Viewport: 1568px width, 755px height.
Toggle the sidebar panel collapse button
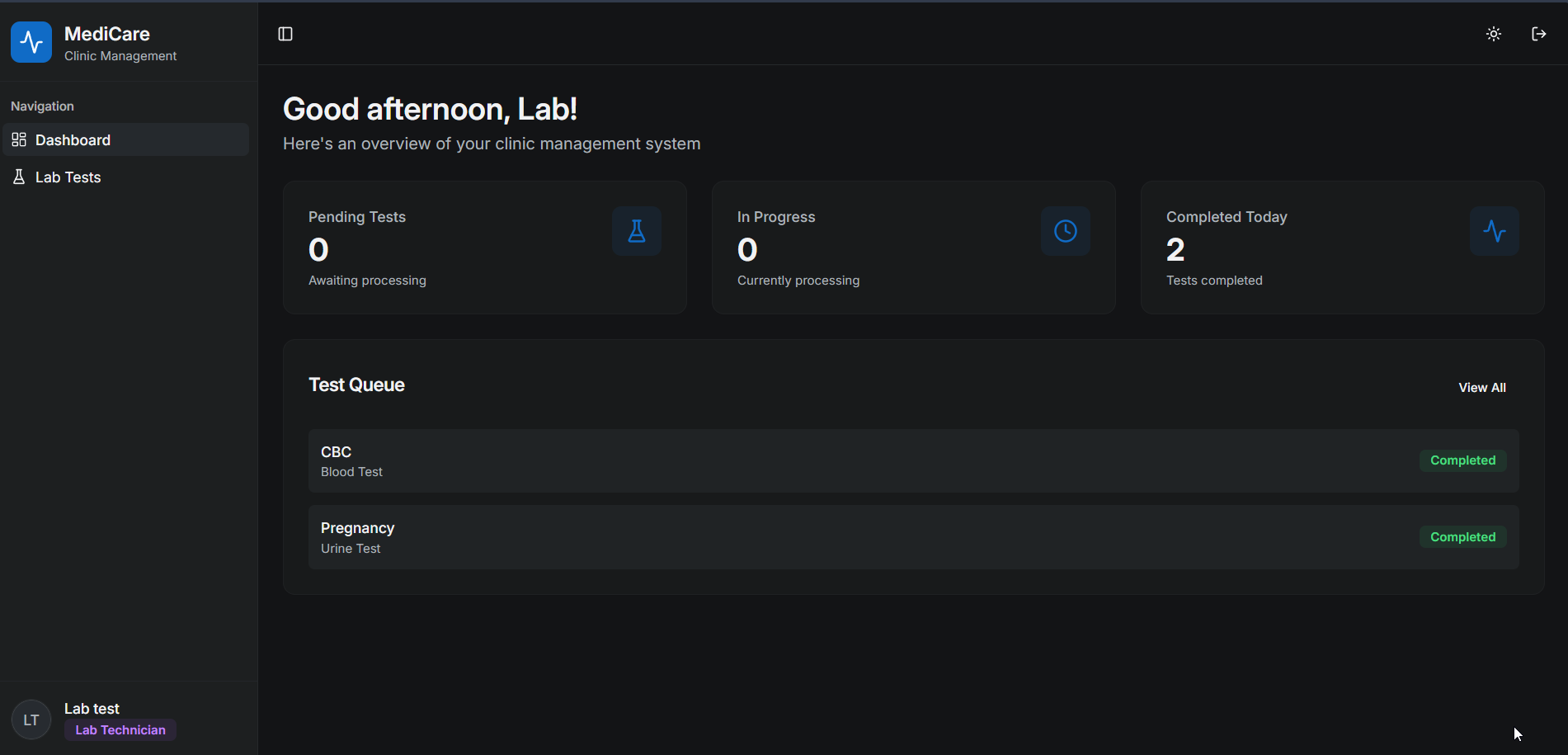point(285,34)
